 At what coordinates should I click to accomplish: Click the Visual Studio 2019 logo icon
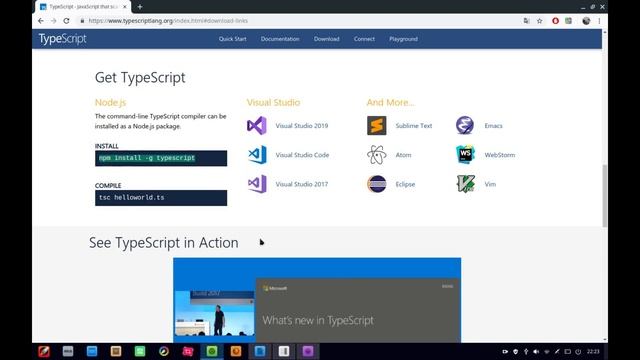pyautogui.click(x=257, y=125)
